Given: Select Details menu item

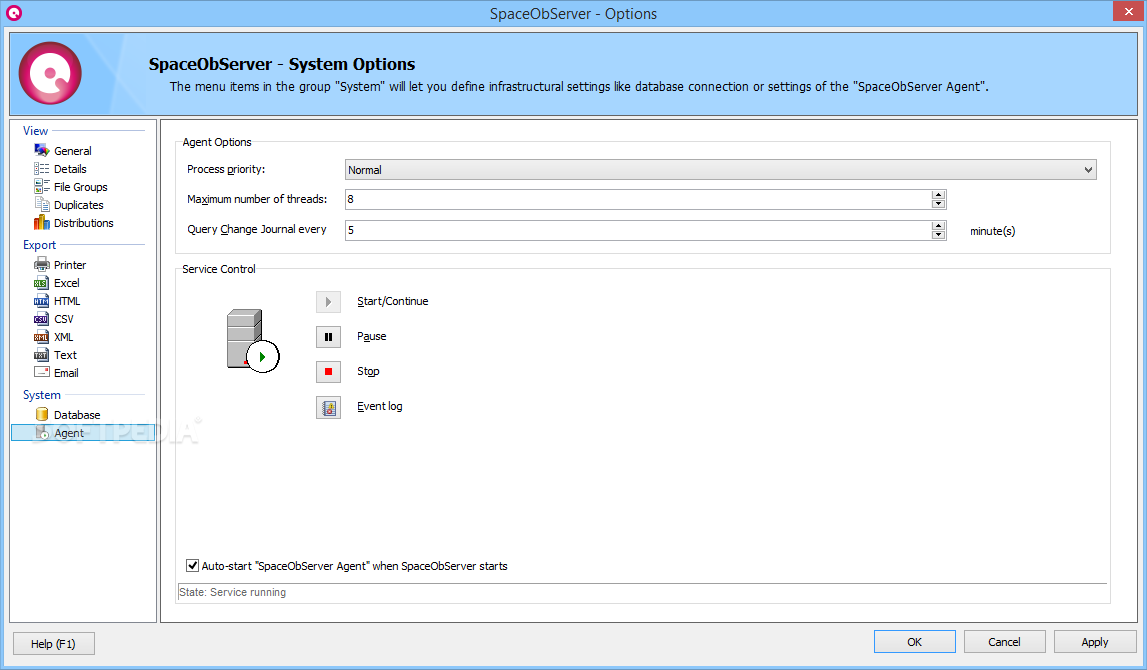Looking at the screenshot, I should 70,169.
